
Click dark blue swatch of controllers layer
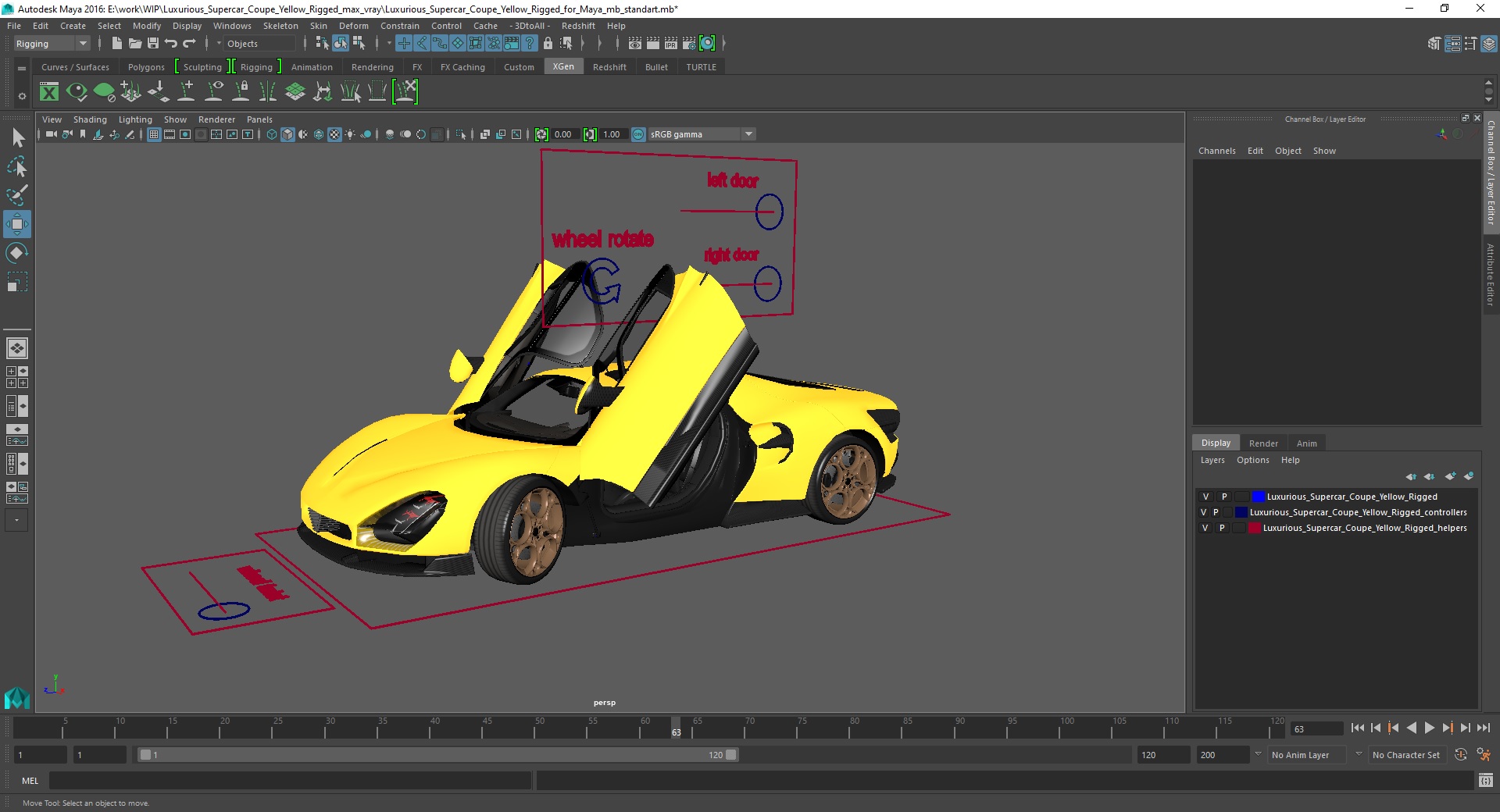[1241, 512]
